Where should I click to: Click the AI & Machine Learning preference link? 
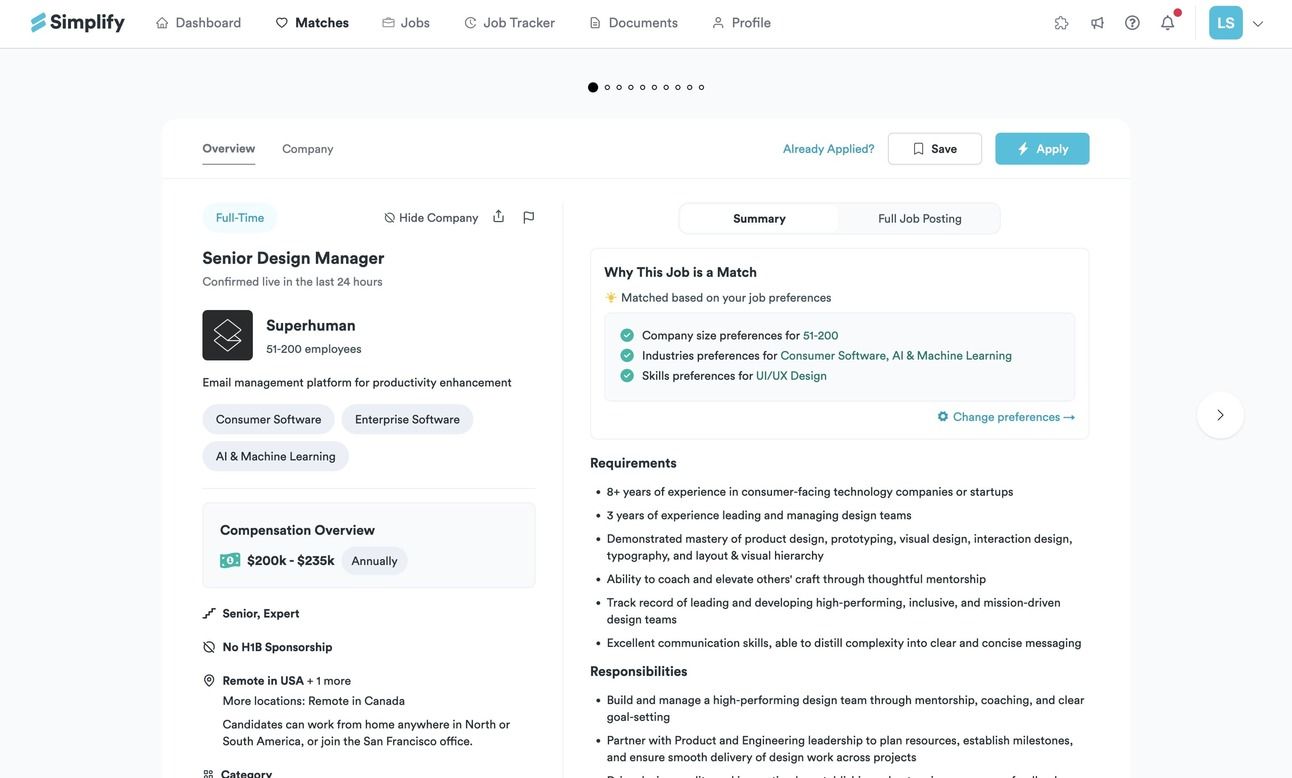click(x=952, y=356)
